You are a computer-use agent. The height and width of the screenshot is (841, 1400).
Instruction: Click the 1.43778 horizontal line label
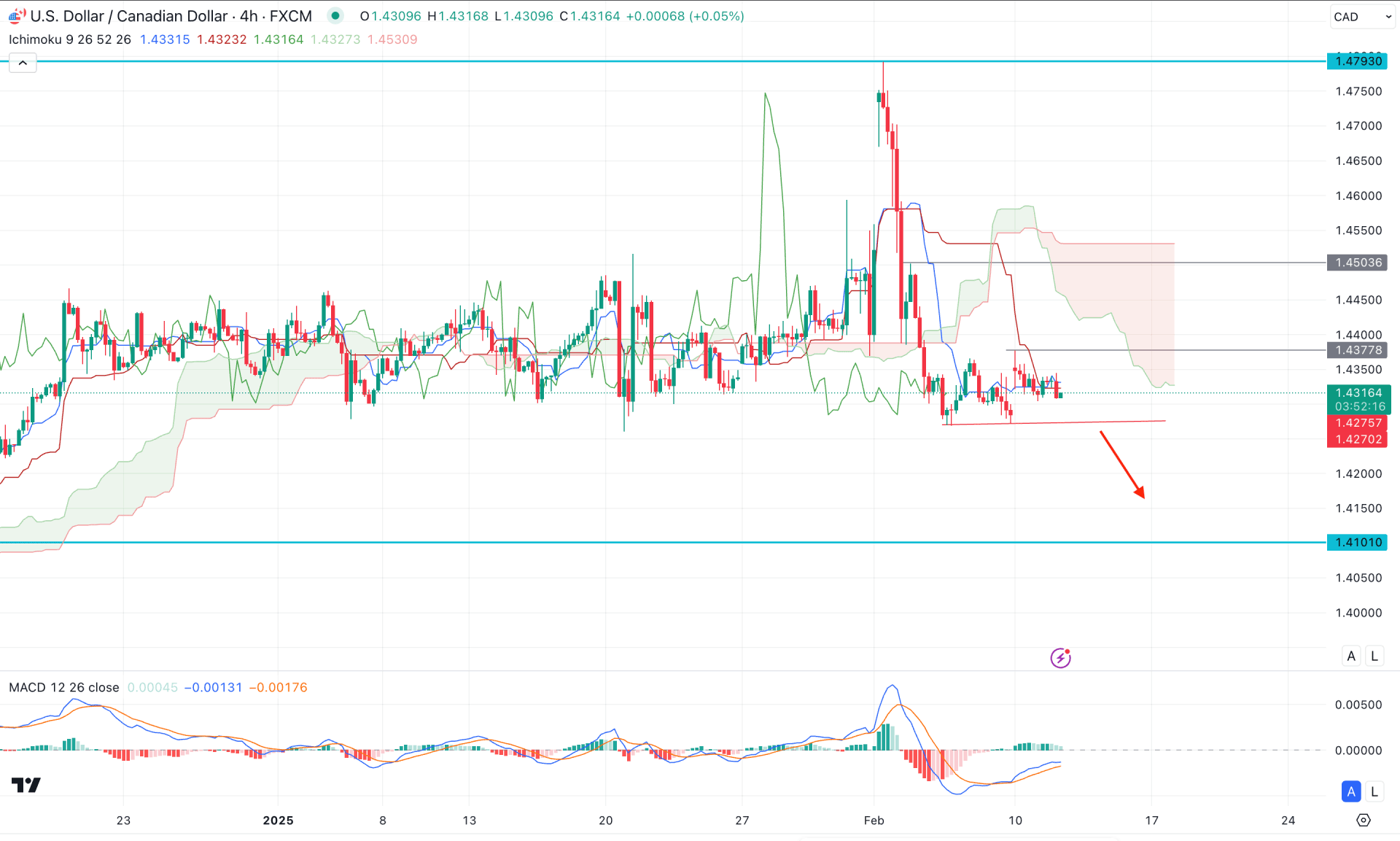(1357, 350)
